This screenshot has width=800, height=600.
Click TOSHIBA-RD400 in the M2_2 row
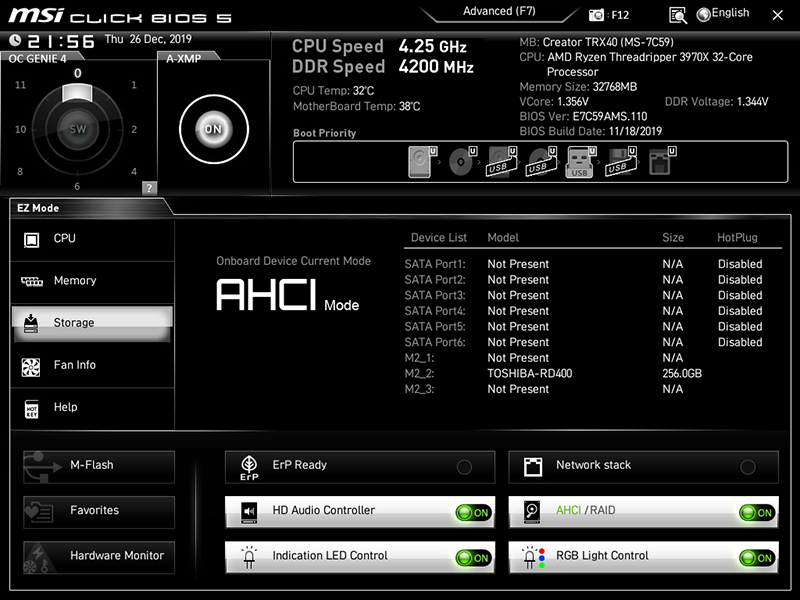click(530, 373)
